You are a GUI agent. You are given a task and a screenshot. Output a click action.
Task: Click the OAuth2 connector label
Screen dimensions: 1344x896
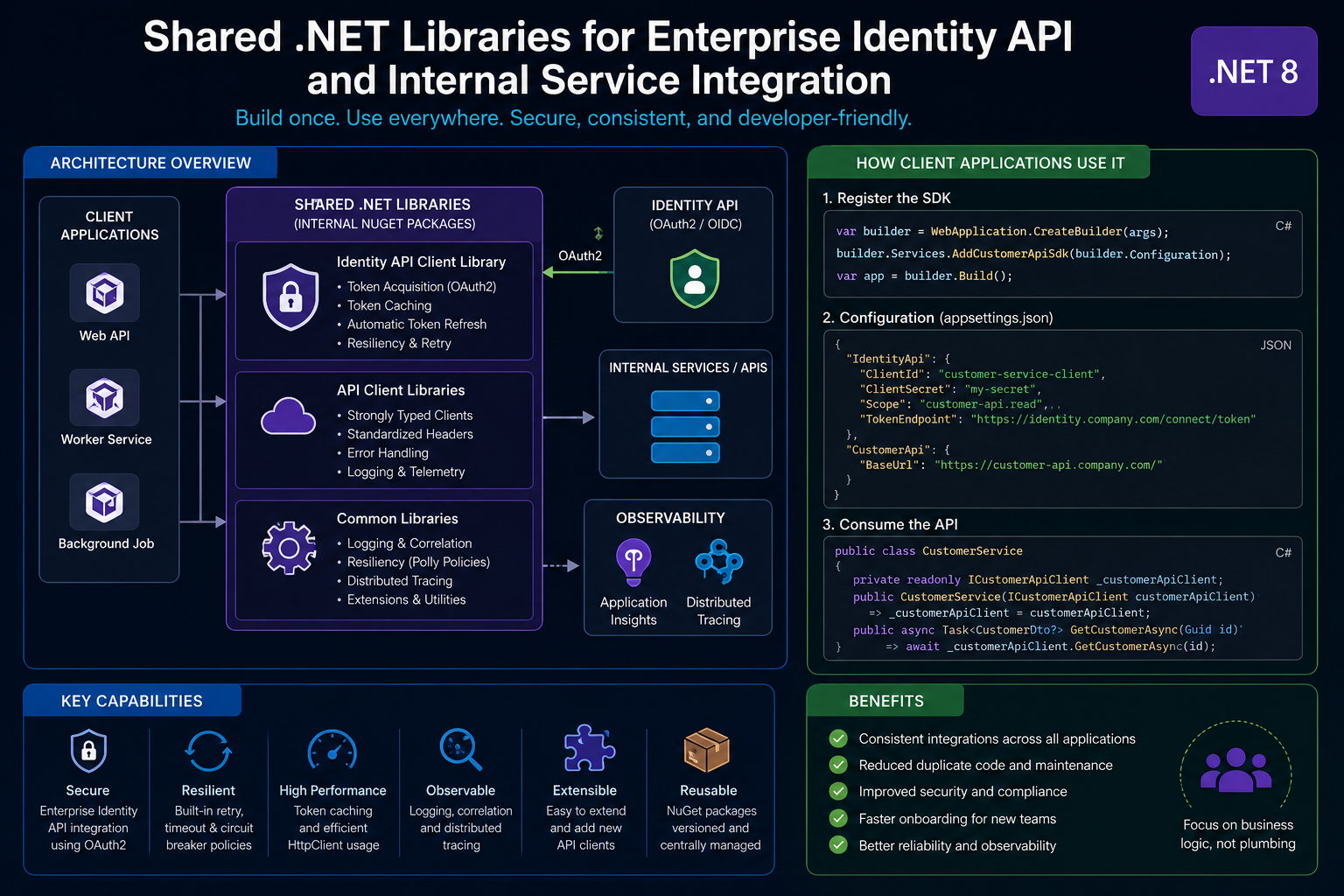[x=580, y=255]
